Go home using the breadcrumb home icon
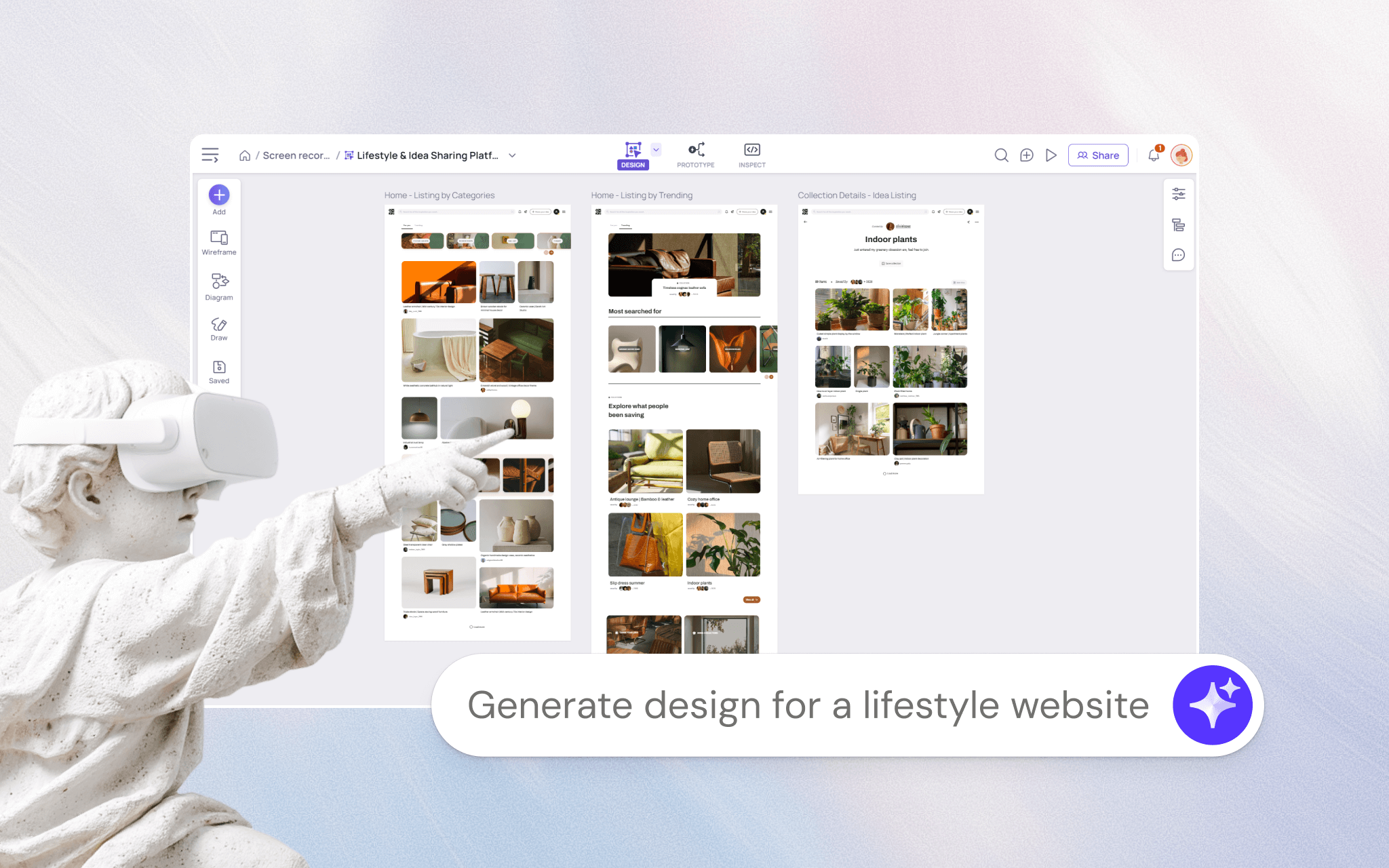The width and height of the screenshot is (1389, 868). click(x=245, y=155)
